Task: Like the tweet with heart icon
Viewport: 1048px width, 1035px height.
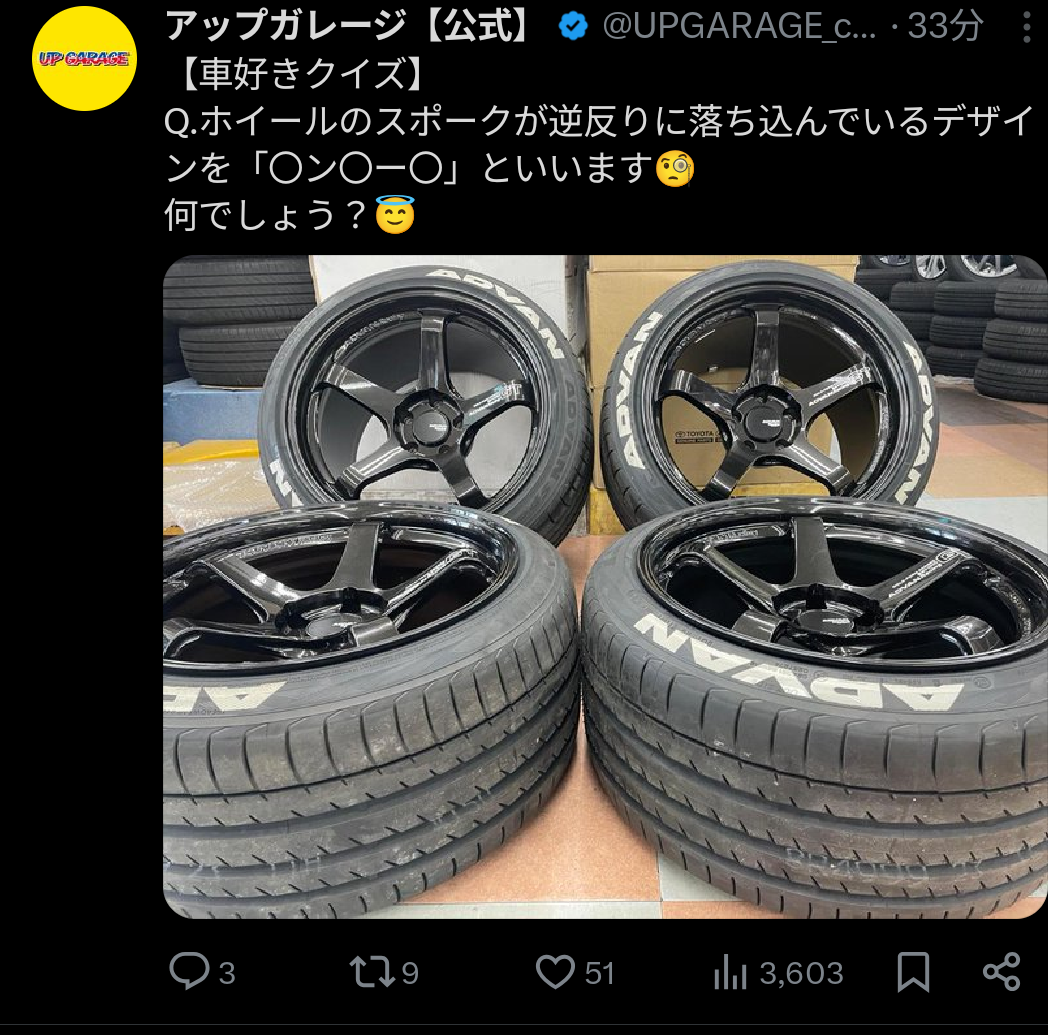Action: click(555, 972)
